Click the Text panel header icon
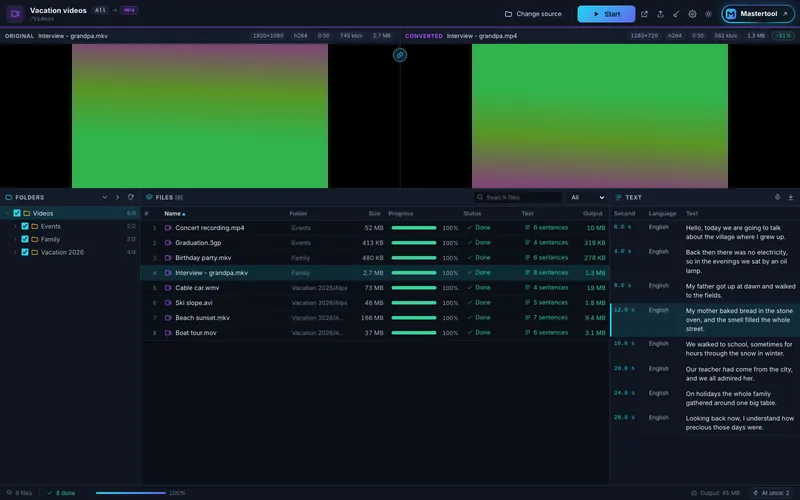This screenshot has height=500, width=800. click(x=618, y=197)
